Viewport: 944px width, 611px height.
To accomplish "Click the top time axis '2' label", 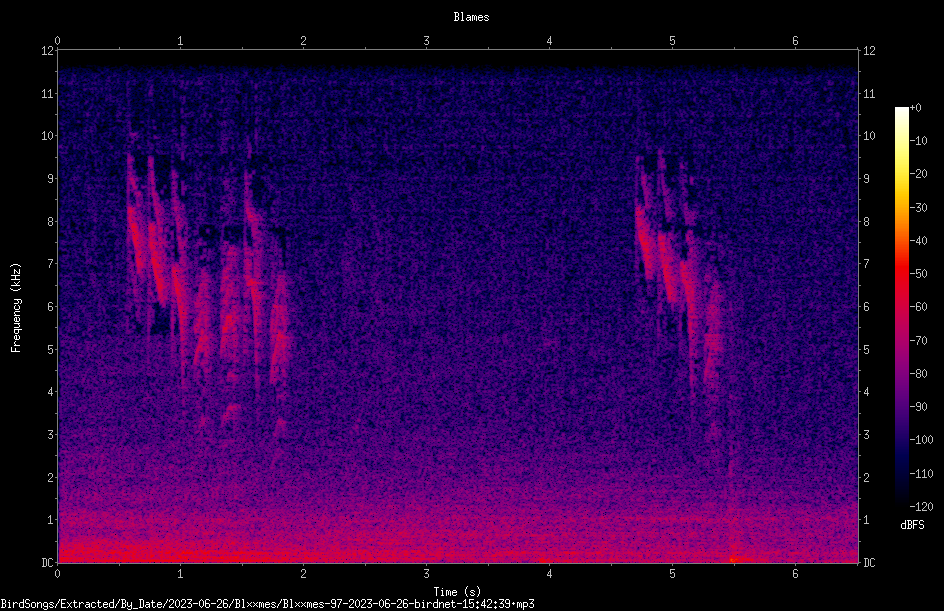I will pyautogui.click(x=303, y=41).
